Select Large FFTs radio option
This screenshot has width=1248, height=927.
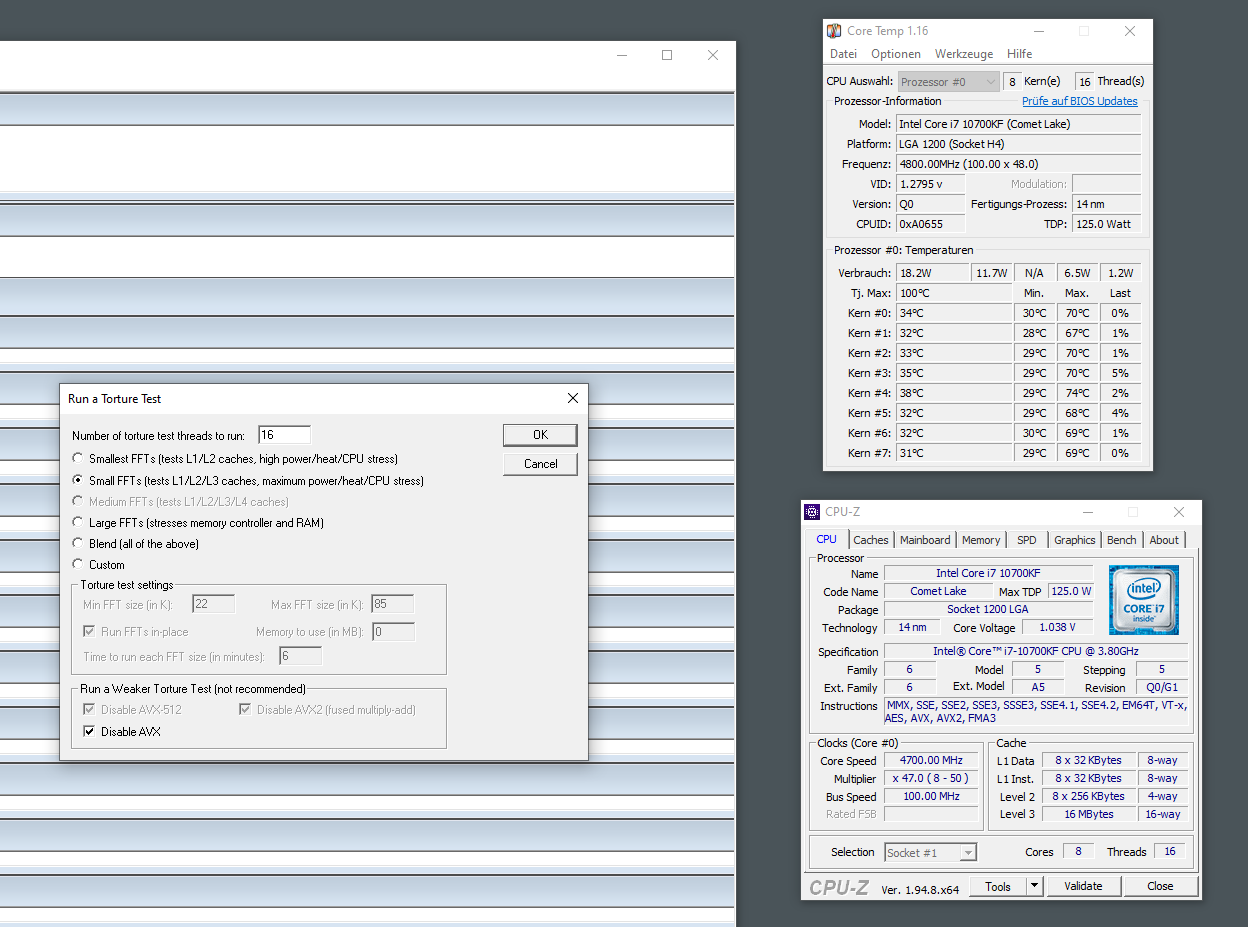[x=78, y=523]
